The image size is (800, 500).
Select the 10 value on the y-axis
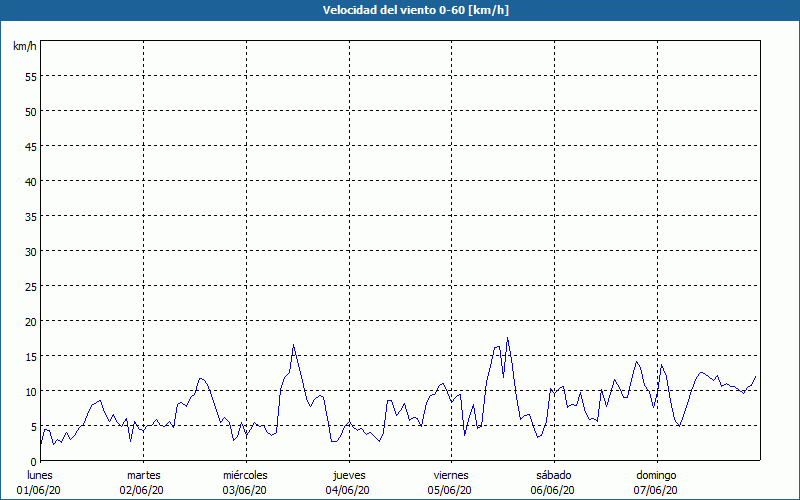(x=31, y=392)
